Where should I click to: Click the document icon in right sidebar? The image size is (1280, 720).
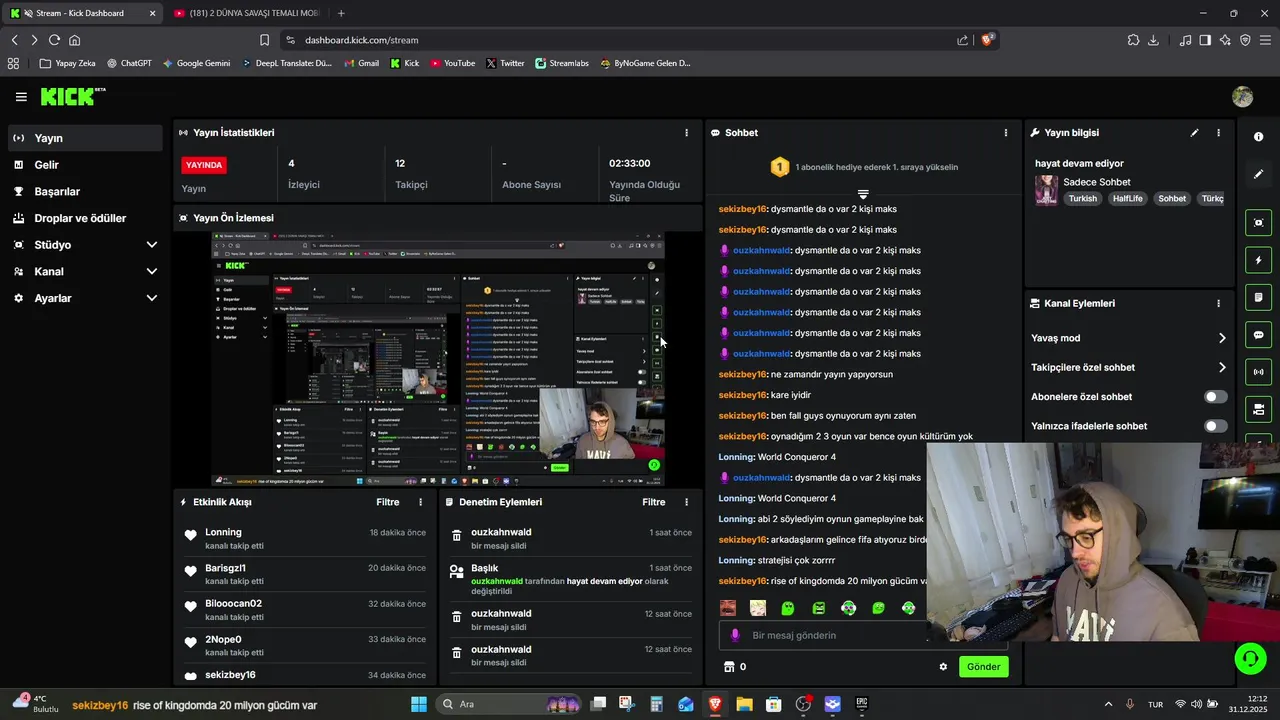point(1258,297)
